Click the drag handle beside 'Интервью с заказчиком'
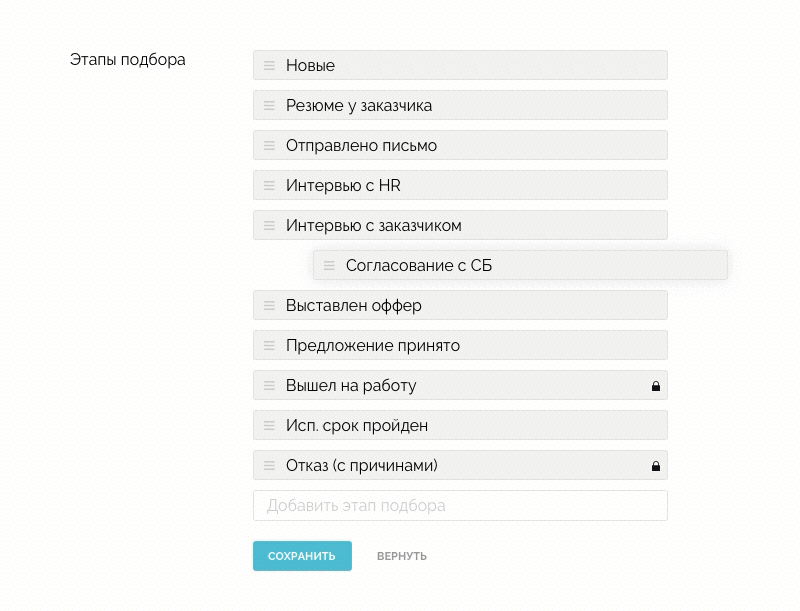Image resolution: width=800 pixels, height=611 pixels. tap(268, 225)
